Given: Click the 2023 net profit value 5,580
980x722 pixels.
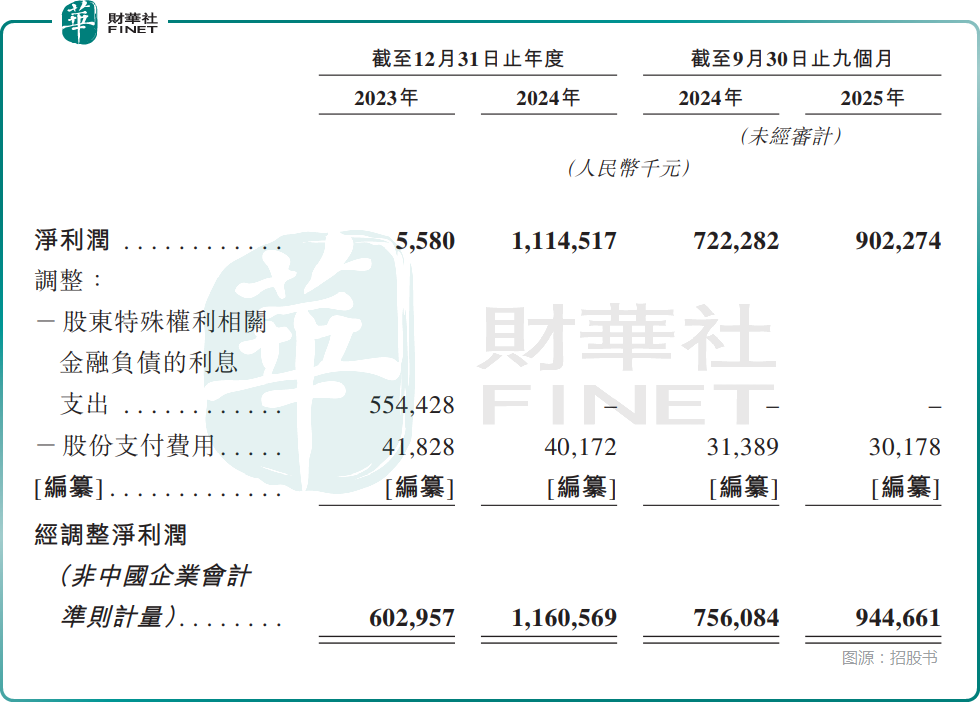Looking at the screenshot, I should coord(424,241).
